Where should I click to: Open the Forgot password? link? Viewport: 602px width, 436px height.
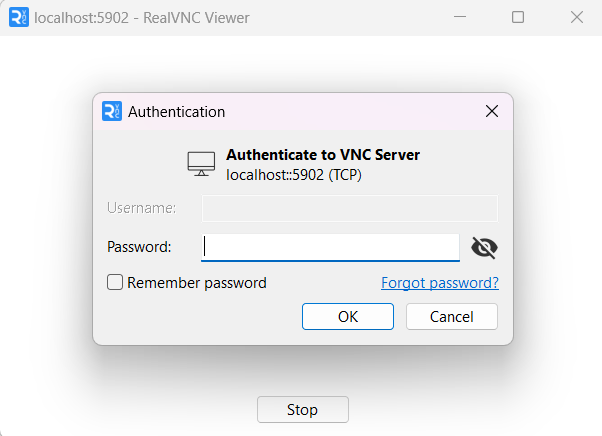pos(440,283)
